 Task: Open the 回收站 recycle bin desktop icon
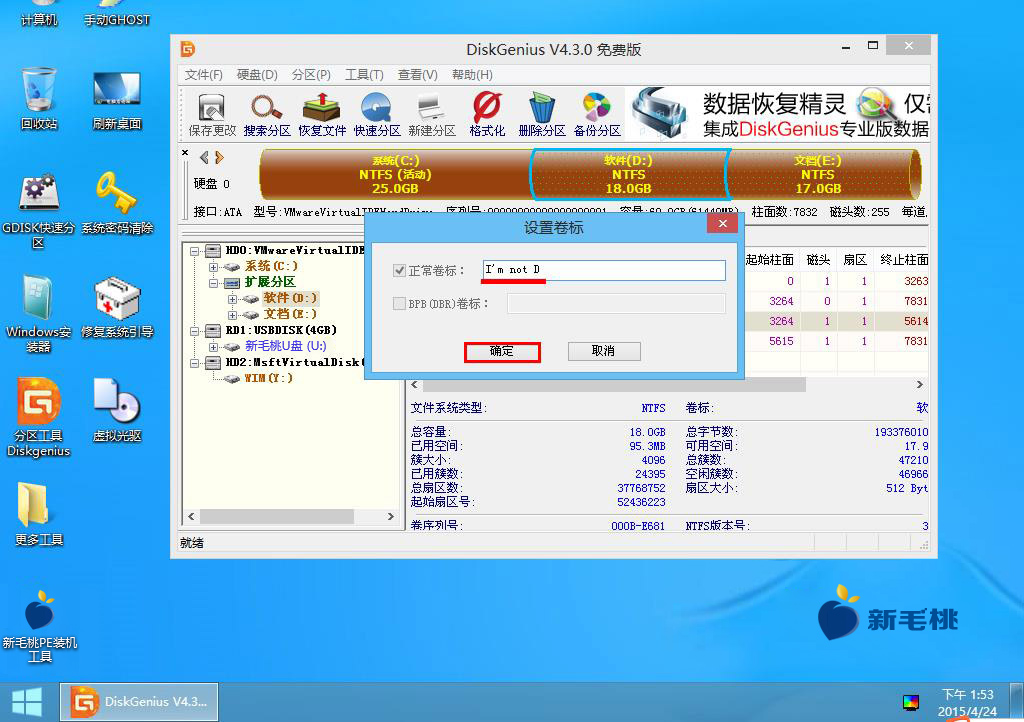[x=39, y=98]
